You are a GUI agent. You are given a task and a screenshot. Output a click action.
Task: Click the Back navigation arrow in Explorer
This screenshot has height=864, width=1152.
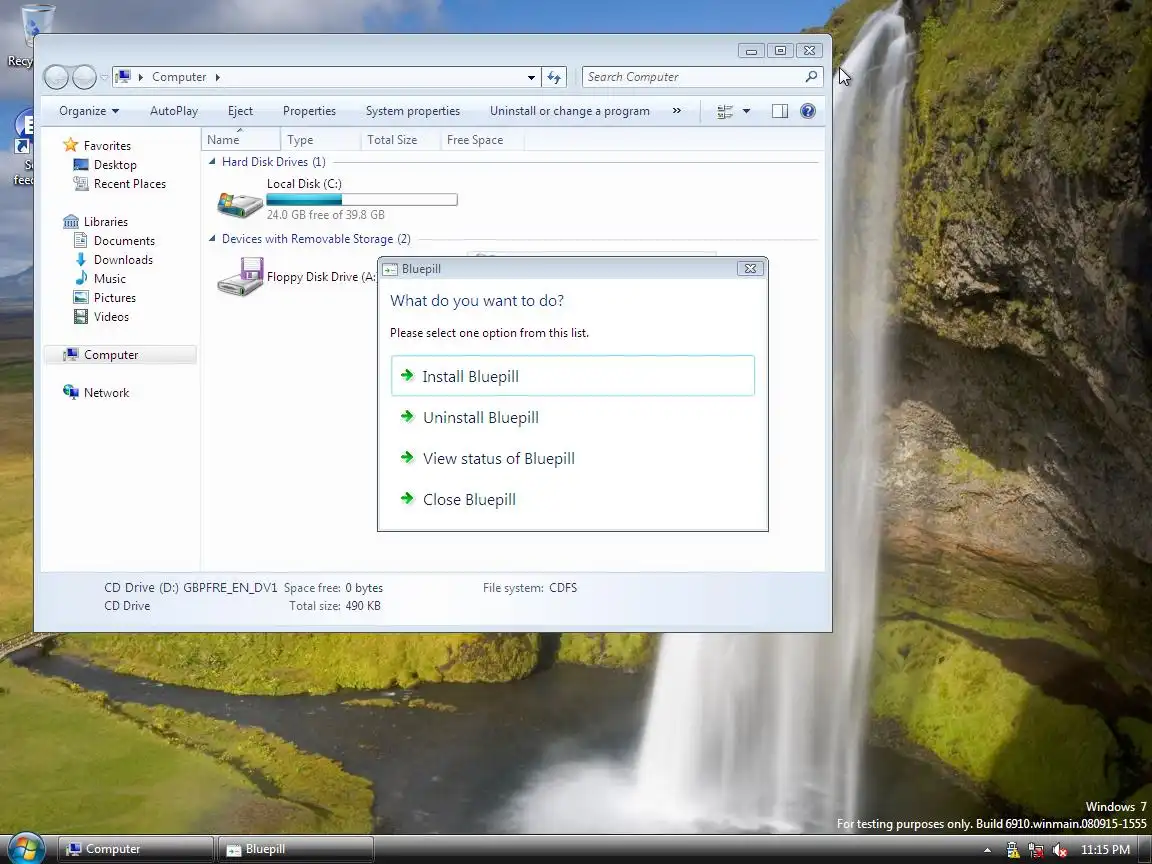tap(56, 77)
